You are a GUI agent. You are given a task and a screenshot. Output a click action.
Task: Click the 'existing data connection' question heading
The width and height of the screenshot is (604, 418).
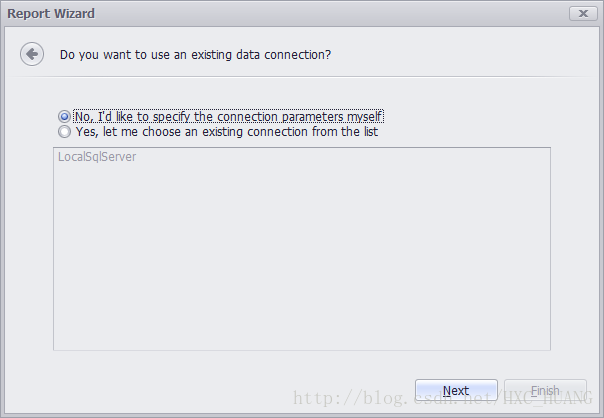click(x=195, y=55)
